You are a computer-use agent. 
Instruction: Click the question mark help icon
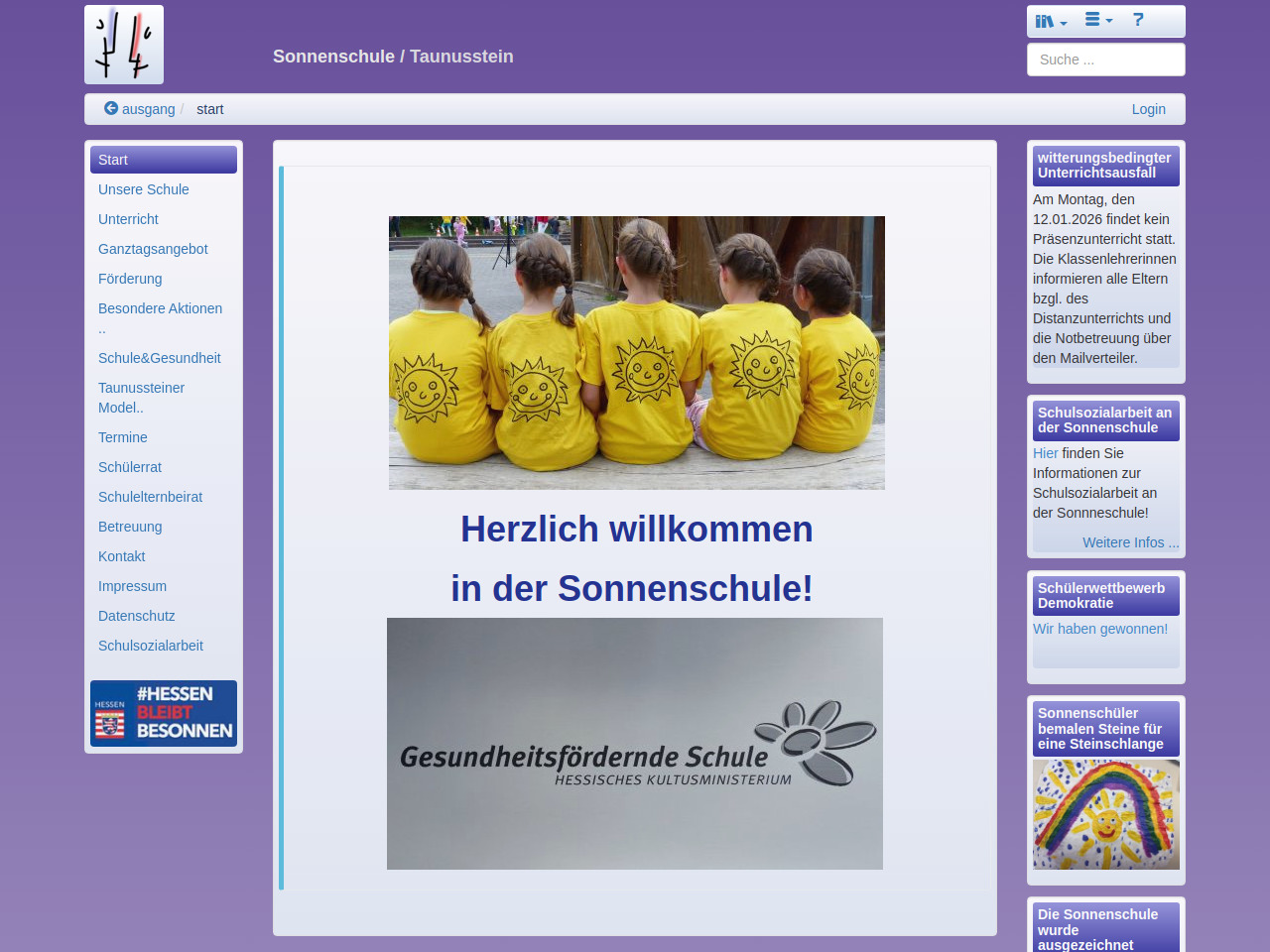coord(1138,20)
